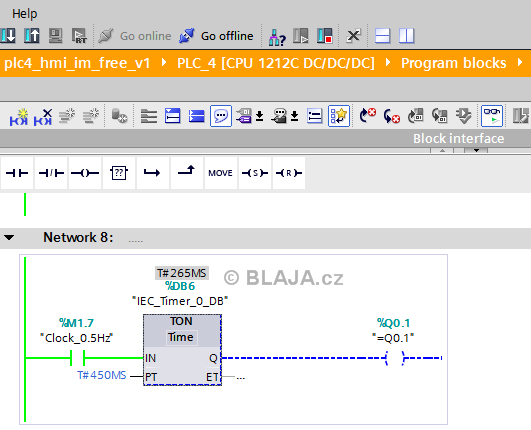Image resolution: width=531 pixels, height=430 pixels.
Task: Toggle monitoring on/off glasses icon
Action: (x=492, y=116)
